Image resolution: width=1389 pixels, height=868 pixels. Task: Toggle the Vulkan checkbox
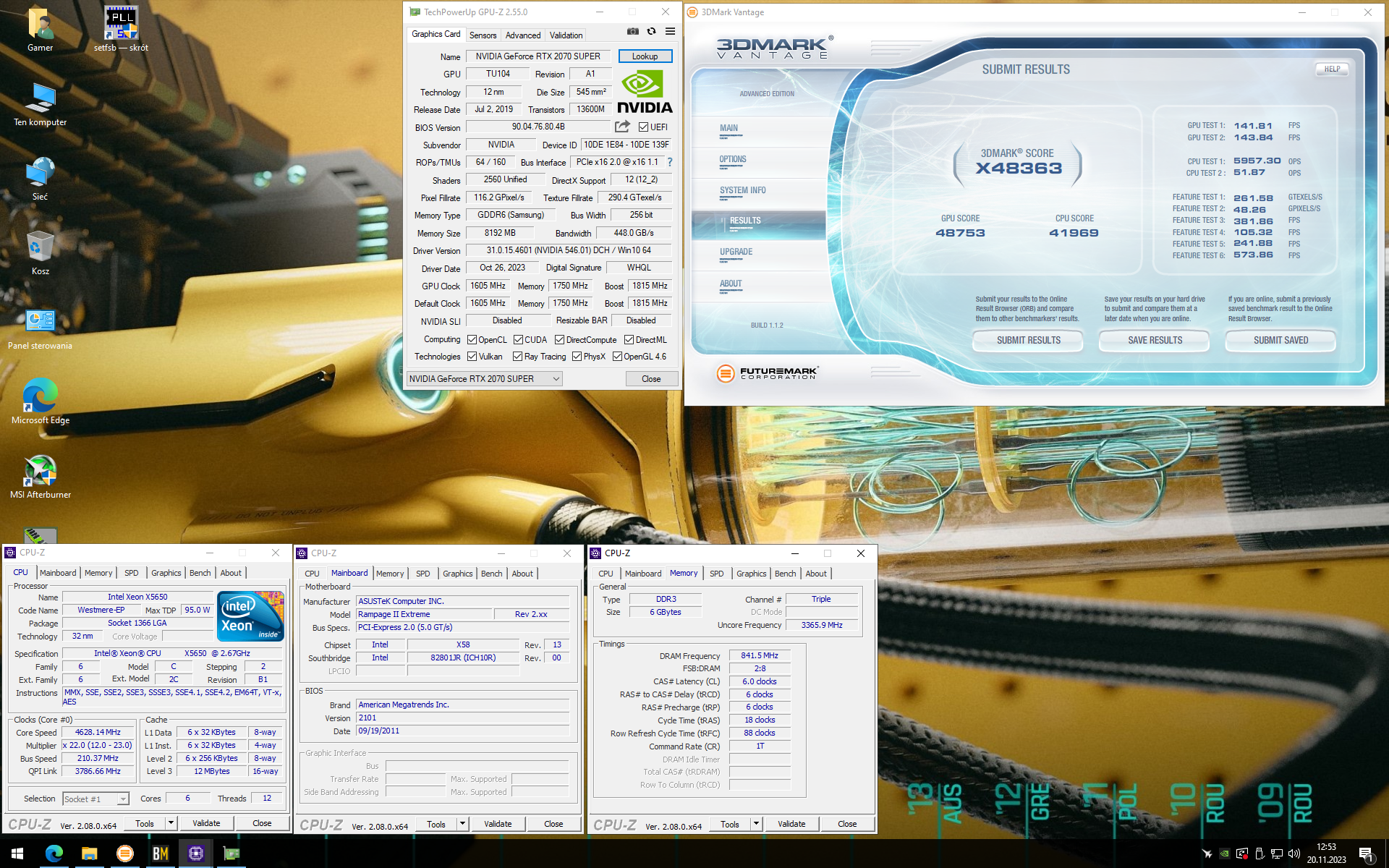click(x=472, y=357)
